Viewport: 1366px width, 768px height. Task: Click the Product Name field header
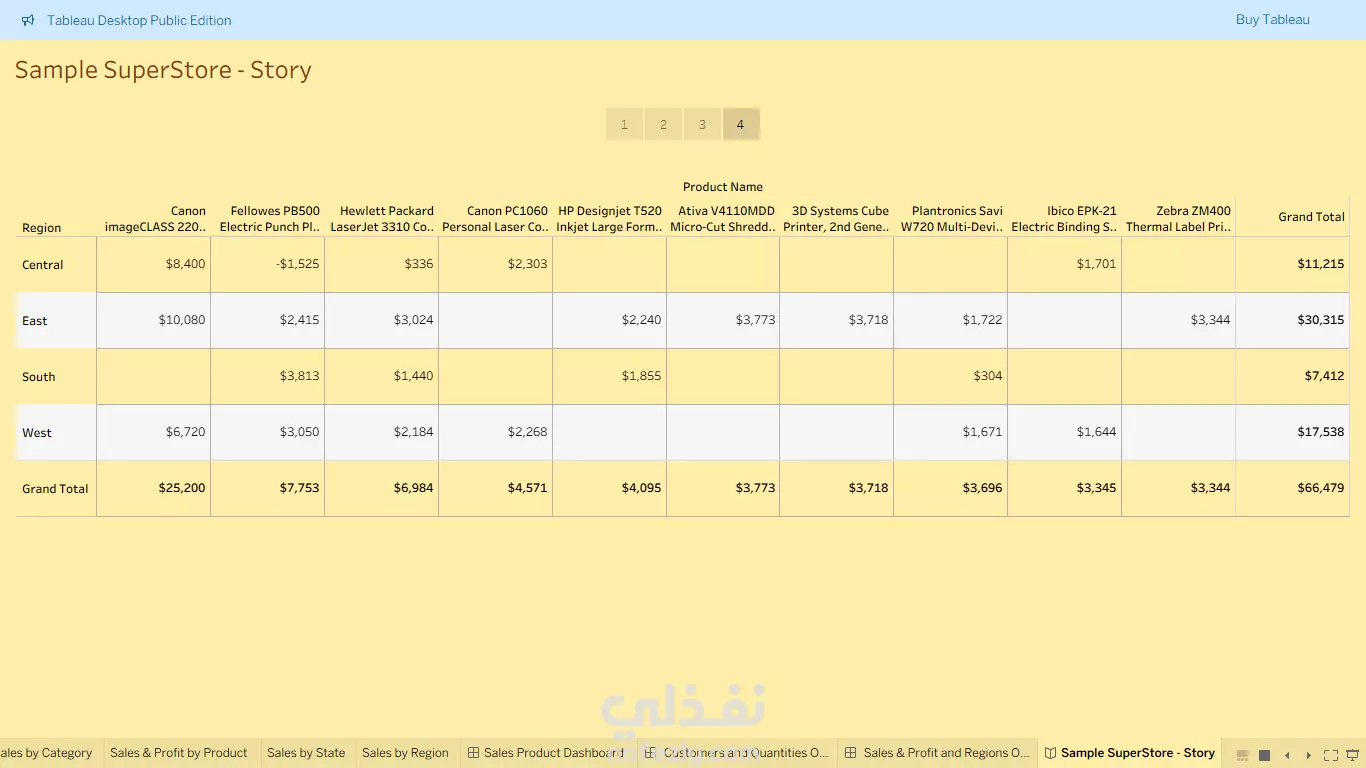coord(723,187)
